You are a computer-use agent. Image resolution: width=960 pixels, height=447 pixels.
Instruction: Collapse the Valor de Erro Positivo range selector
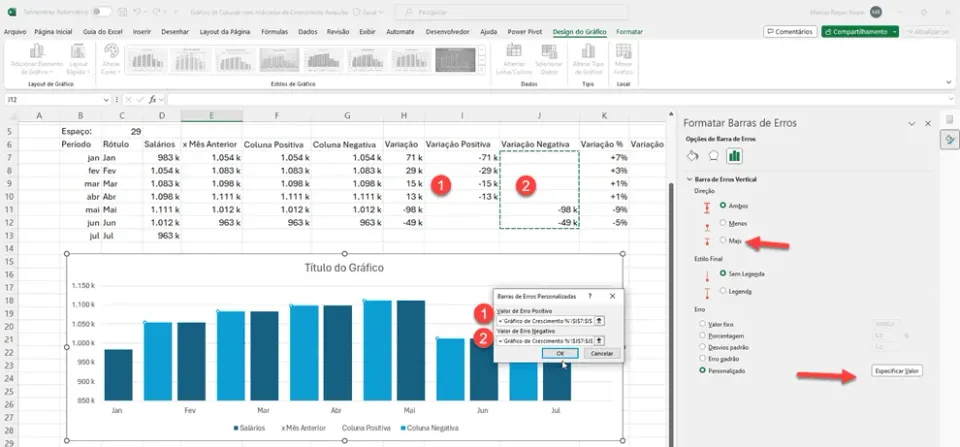click(599, 320)
